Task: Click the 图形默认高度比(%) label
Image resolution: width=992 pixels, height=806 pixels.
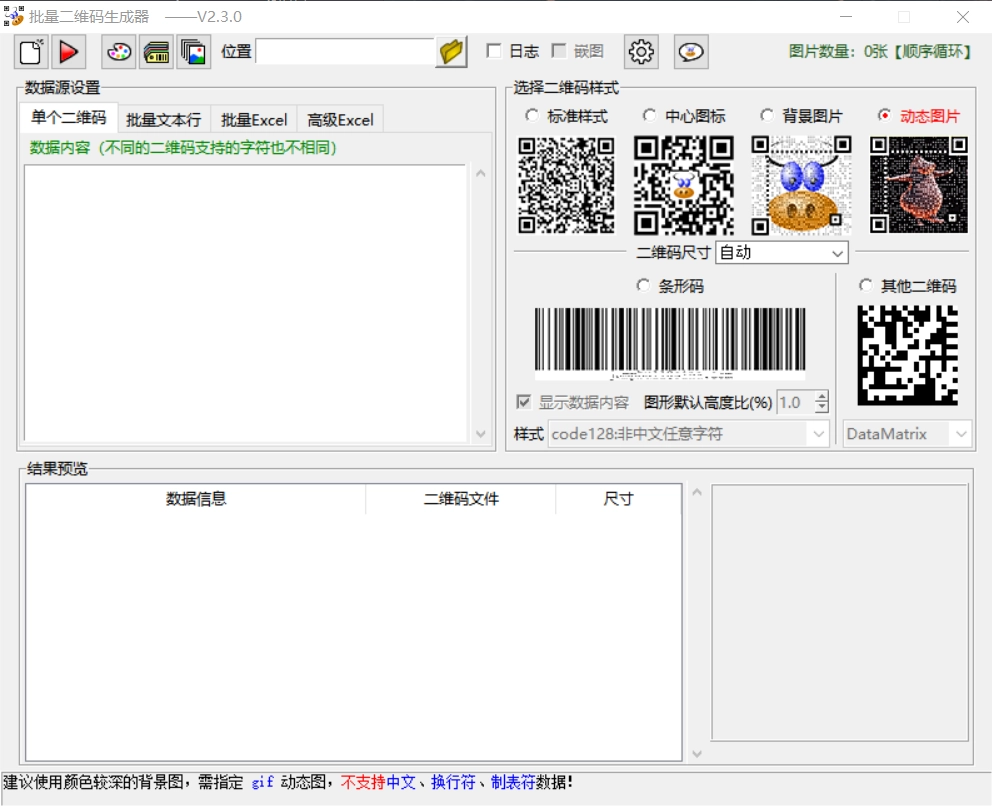Action: pos(708,402)
